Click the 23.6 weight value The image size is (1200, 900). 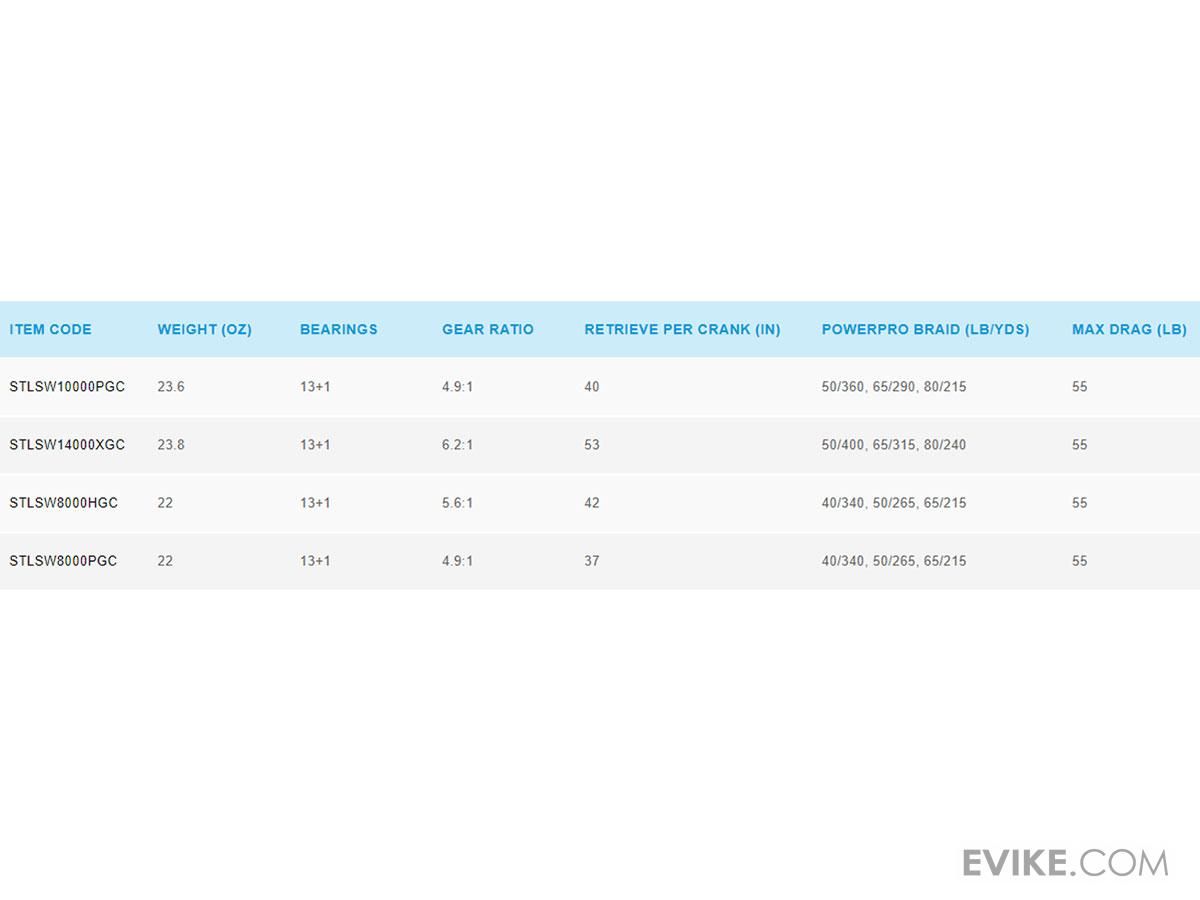(171, 386)
